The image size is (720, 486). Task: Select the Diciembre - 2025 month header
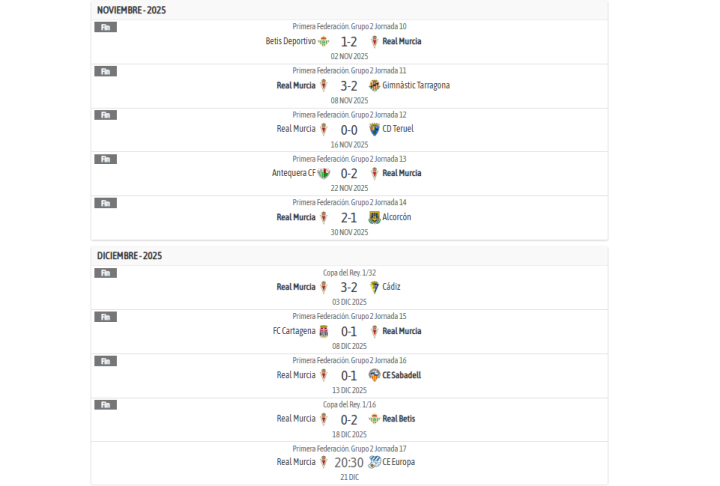[x=130, y=256]
